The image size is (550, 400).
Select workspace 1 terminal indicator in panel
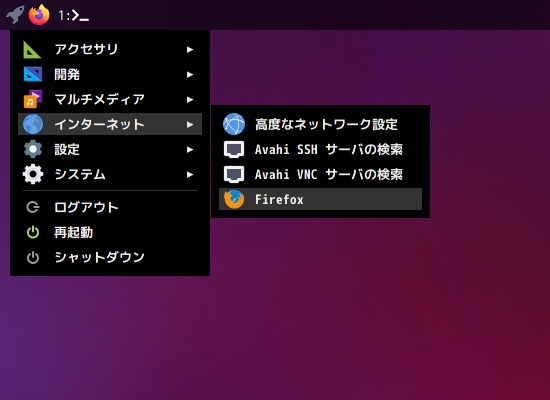[x=73, y=15]
